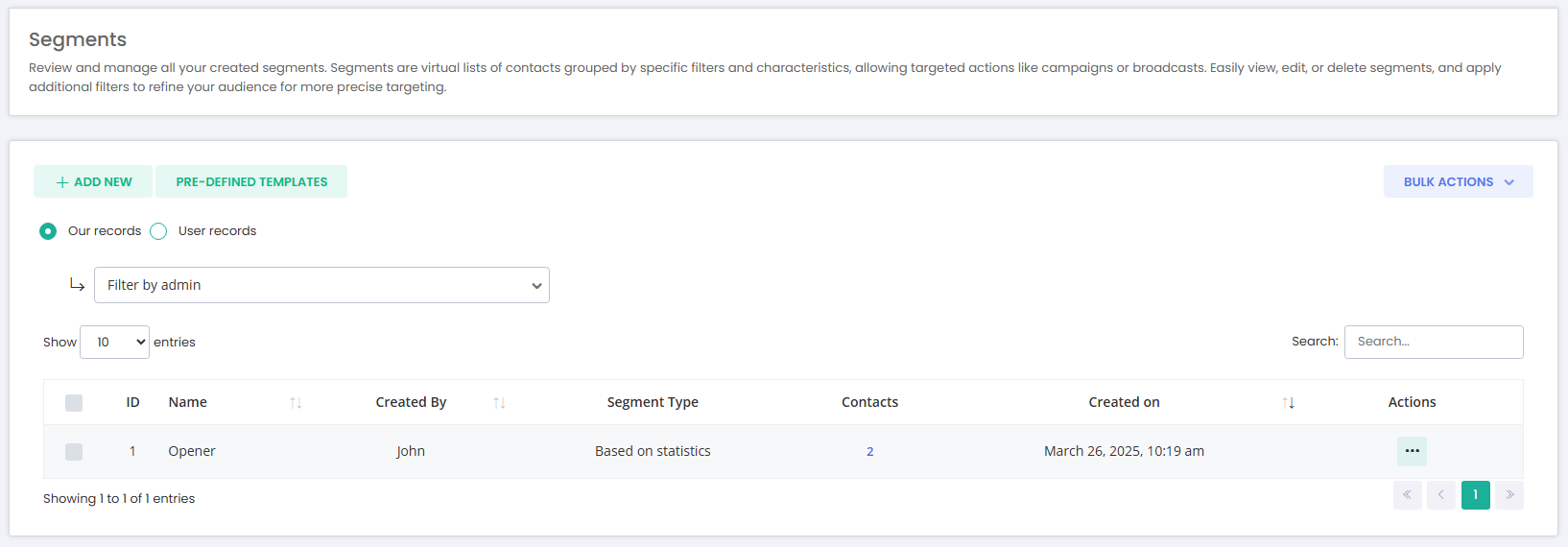Click the chevron on Bulk Actions
Image resolution: width=1568 pixels, height=547 pixels.
(1509, 182)
